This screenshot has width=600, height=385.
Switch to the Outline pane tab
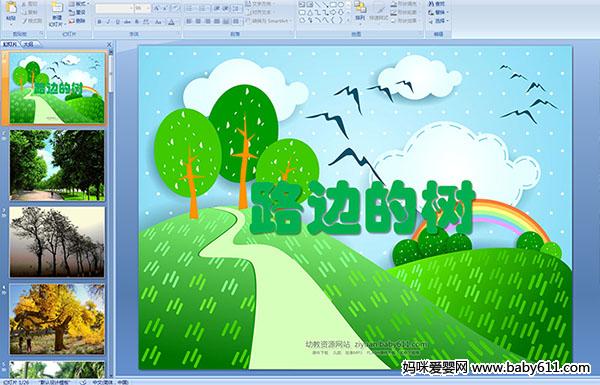click(x=28, y=44)
